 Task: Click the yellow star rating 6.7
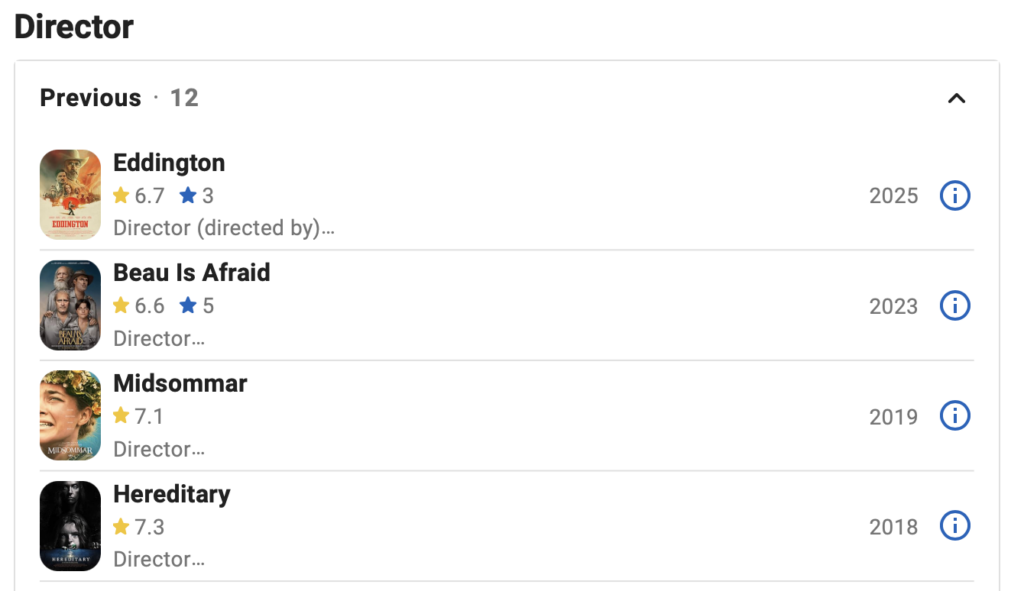point(138,195)
